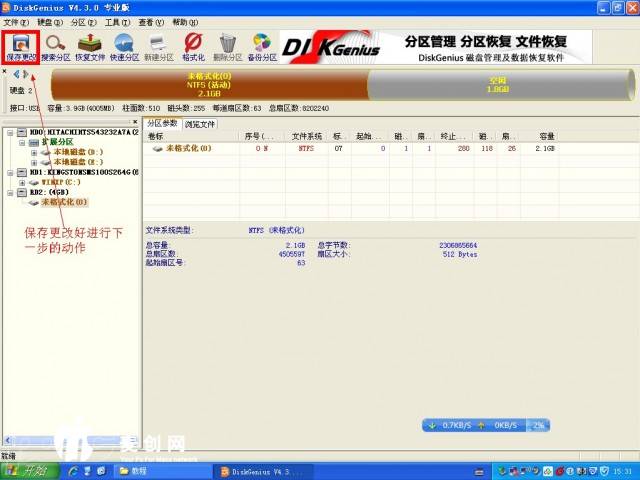This screenshot has height=480, width=640.
Task: Click the Format (格式化) toolbar icon
Action: click(x=193, y=46)
